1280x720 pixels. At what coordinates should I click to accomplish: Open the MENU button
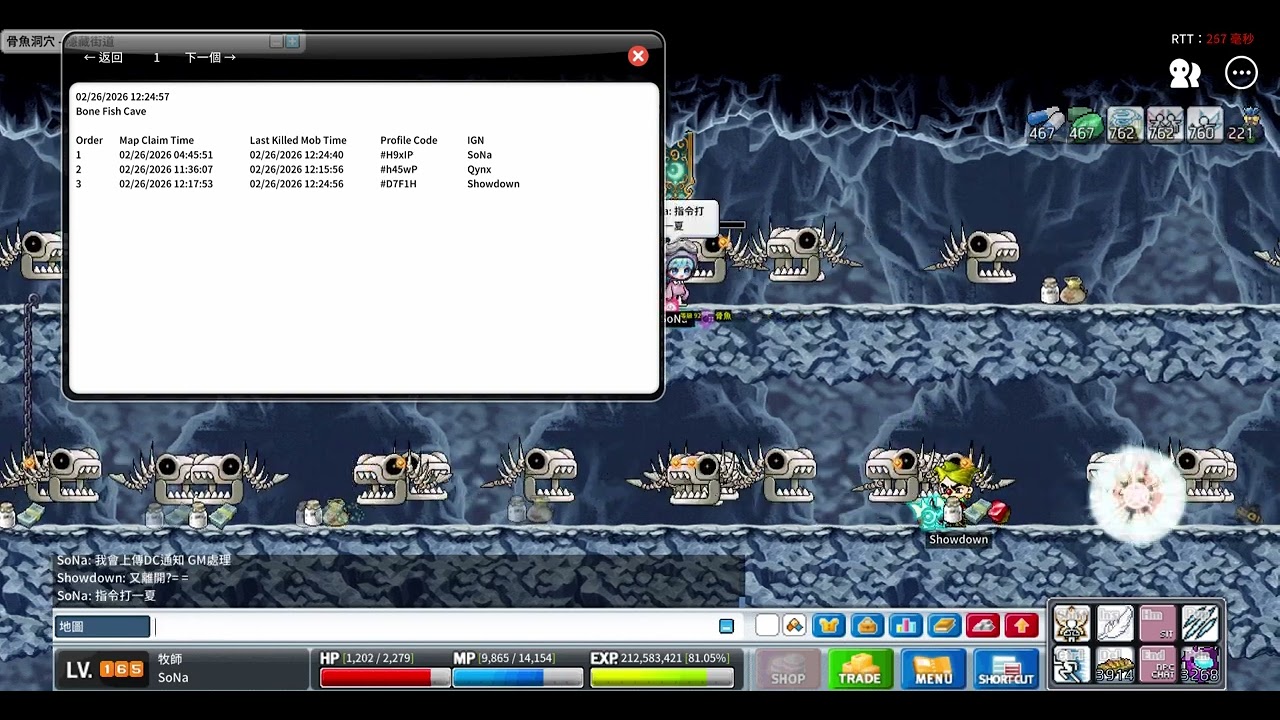pyautogui.click(x=933, y=669)
